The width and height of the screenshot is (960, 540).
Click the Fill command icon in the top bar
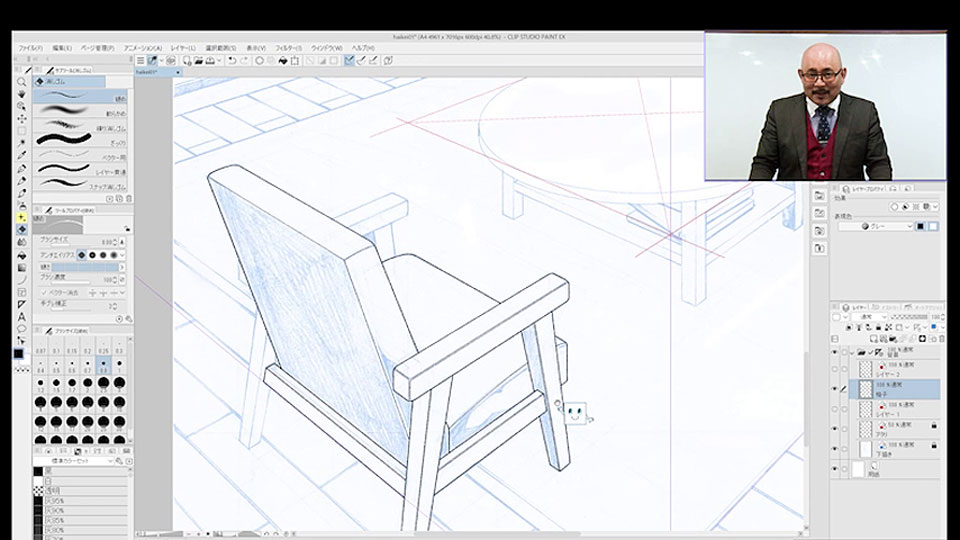(x=283, y=61)
